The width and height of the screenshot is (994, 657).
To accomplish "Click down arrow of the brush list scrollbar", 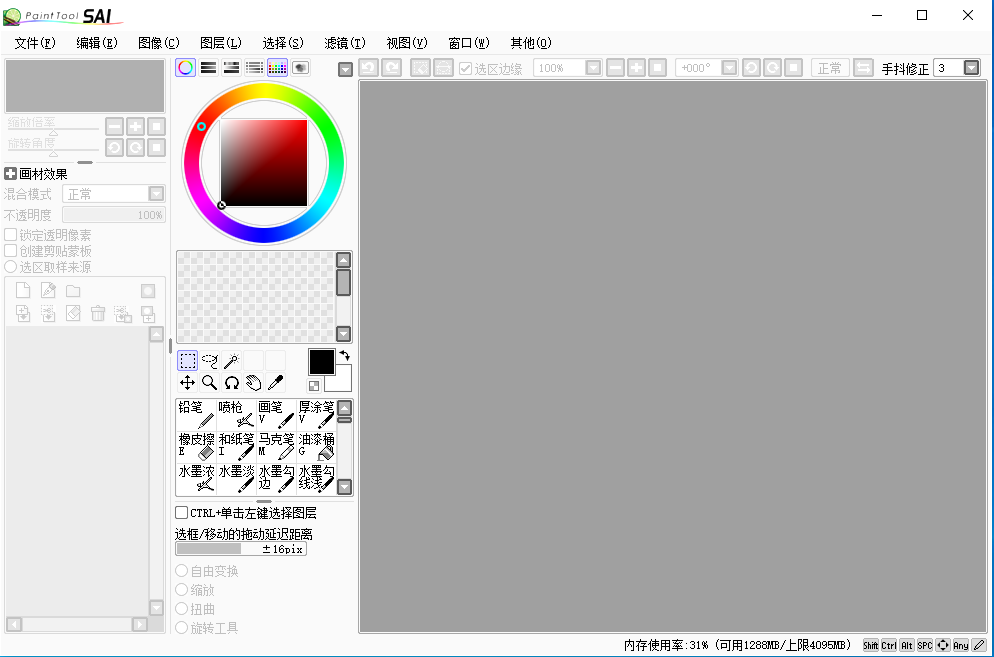I will tap(344, 487).
